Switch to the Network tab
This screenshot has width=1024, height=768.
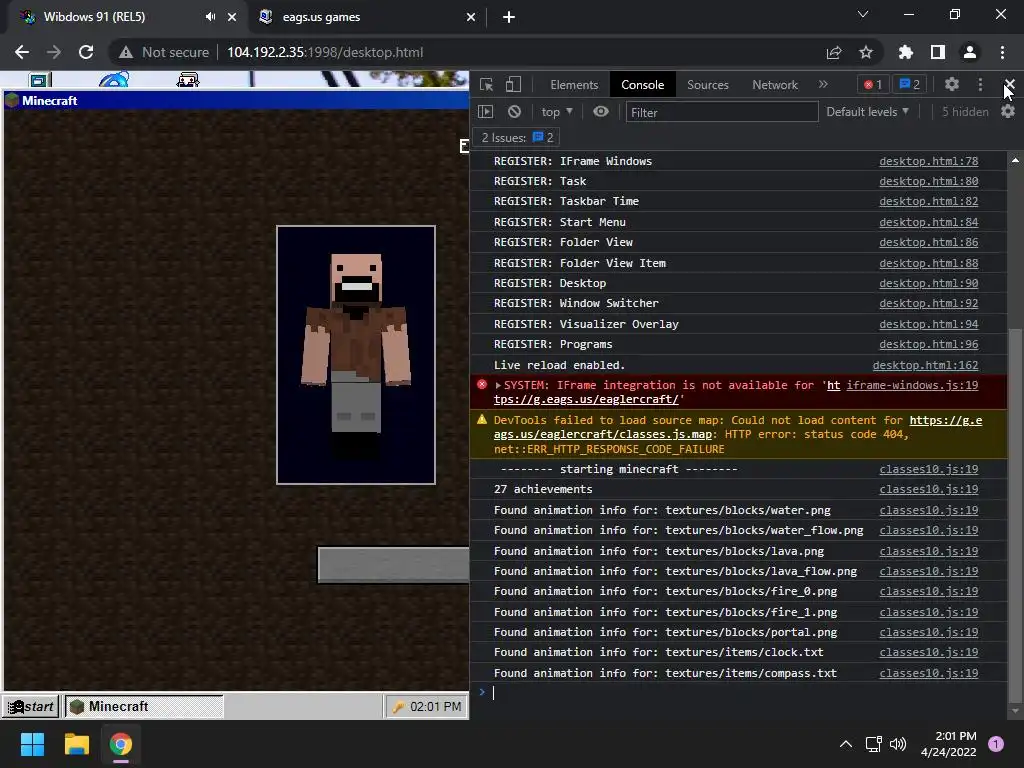click(775, 84)
